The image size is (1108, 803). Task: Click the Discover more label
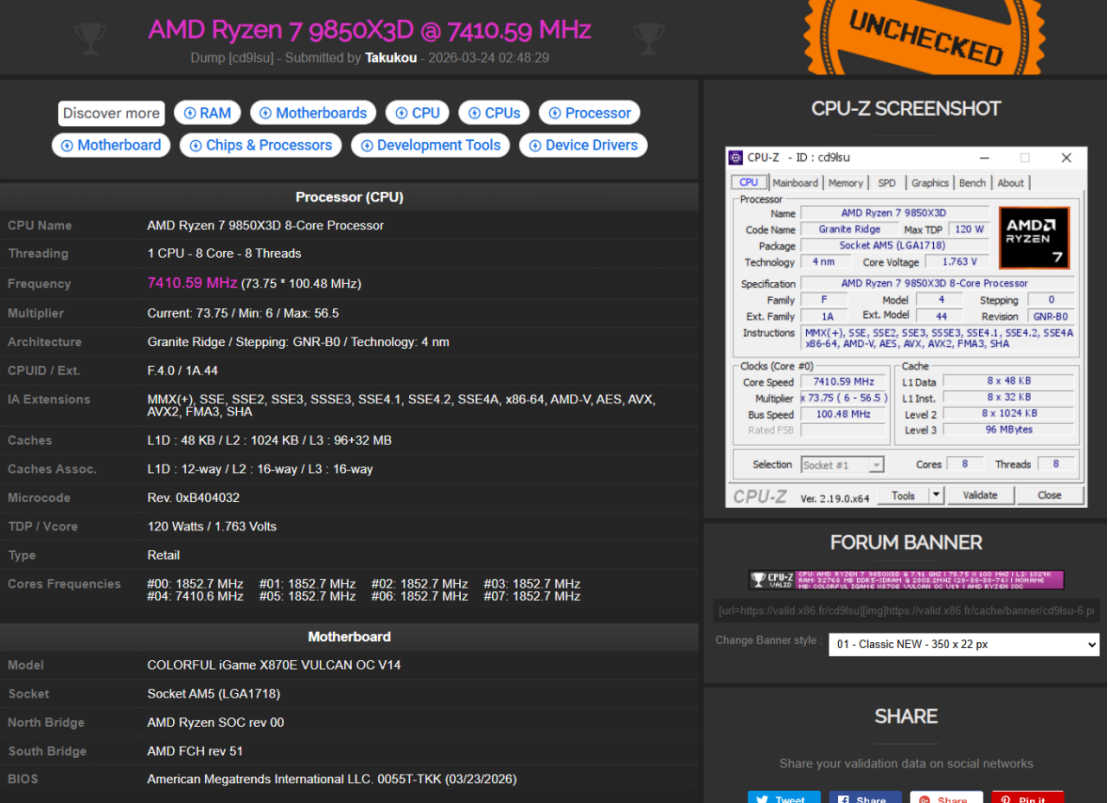point(111,113)
